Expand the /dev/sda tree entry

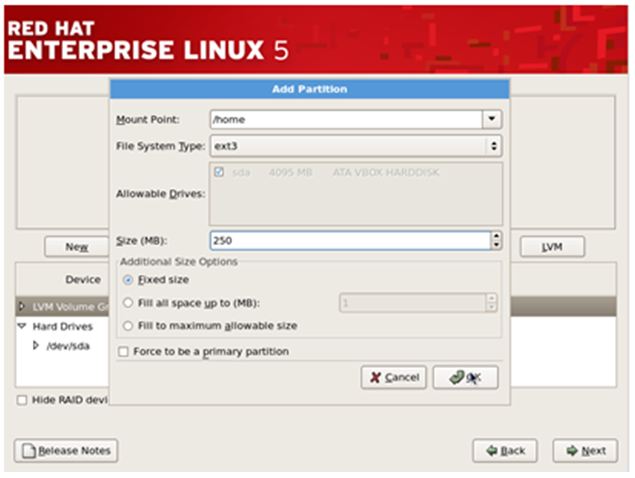[x=36, y=346]
